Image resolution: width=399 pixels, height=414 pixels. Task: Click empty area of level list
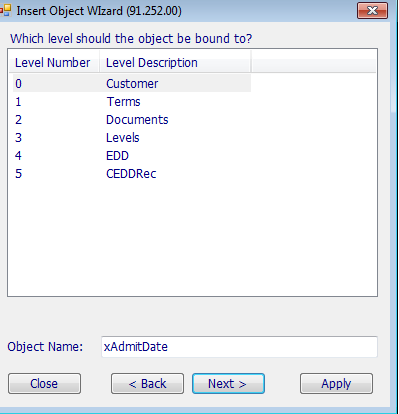[192, 238]
